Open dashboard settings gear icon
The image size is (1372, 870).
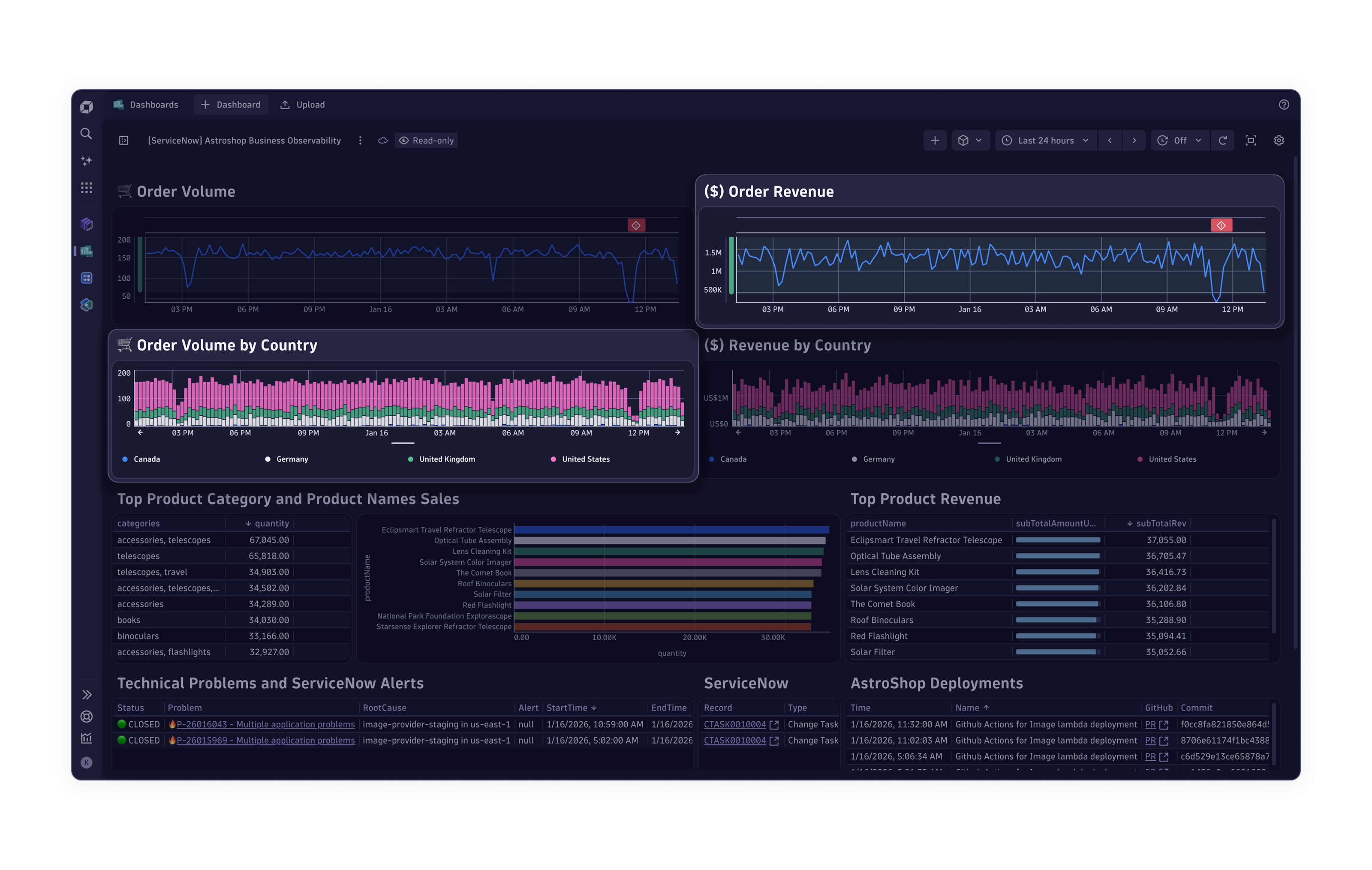pyautogui.click(x=1279, y=141)
